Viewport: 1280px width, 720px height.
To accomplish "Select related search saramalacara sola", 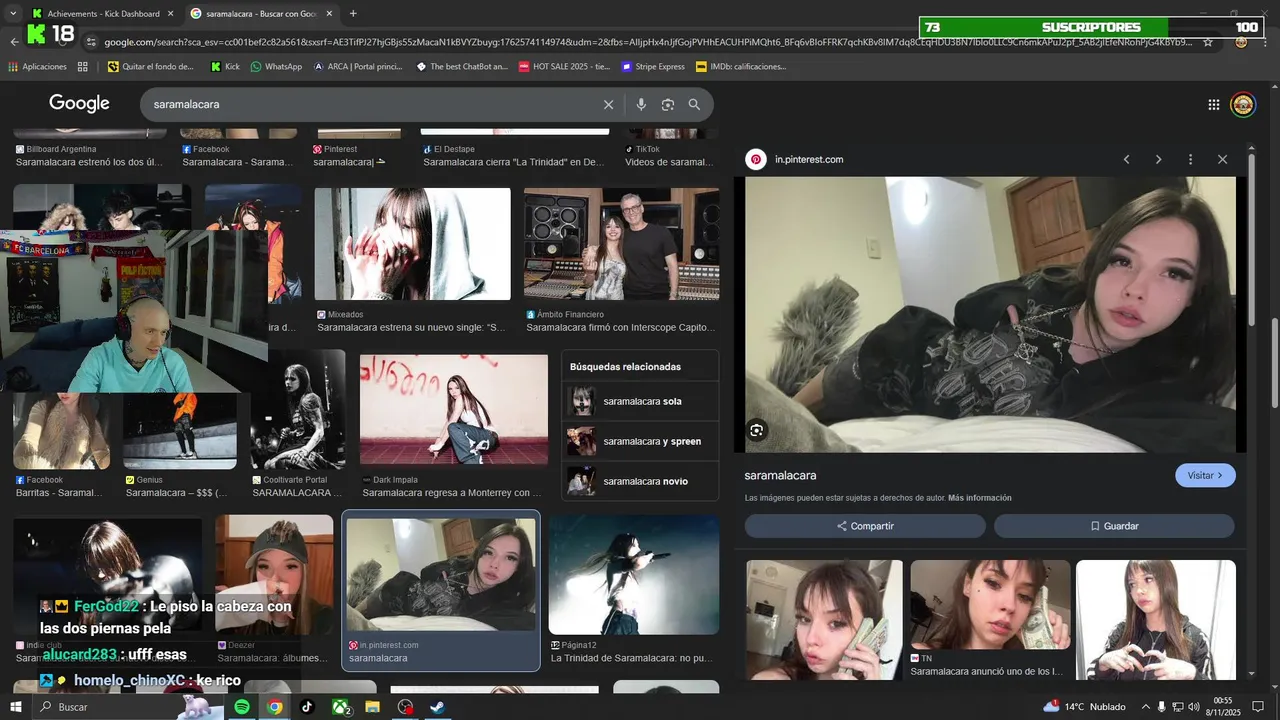I will 640,401.
